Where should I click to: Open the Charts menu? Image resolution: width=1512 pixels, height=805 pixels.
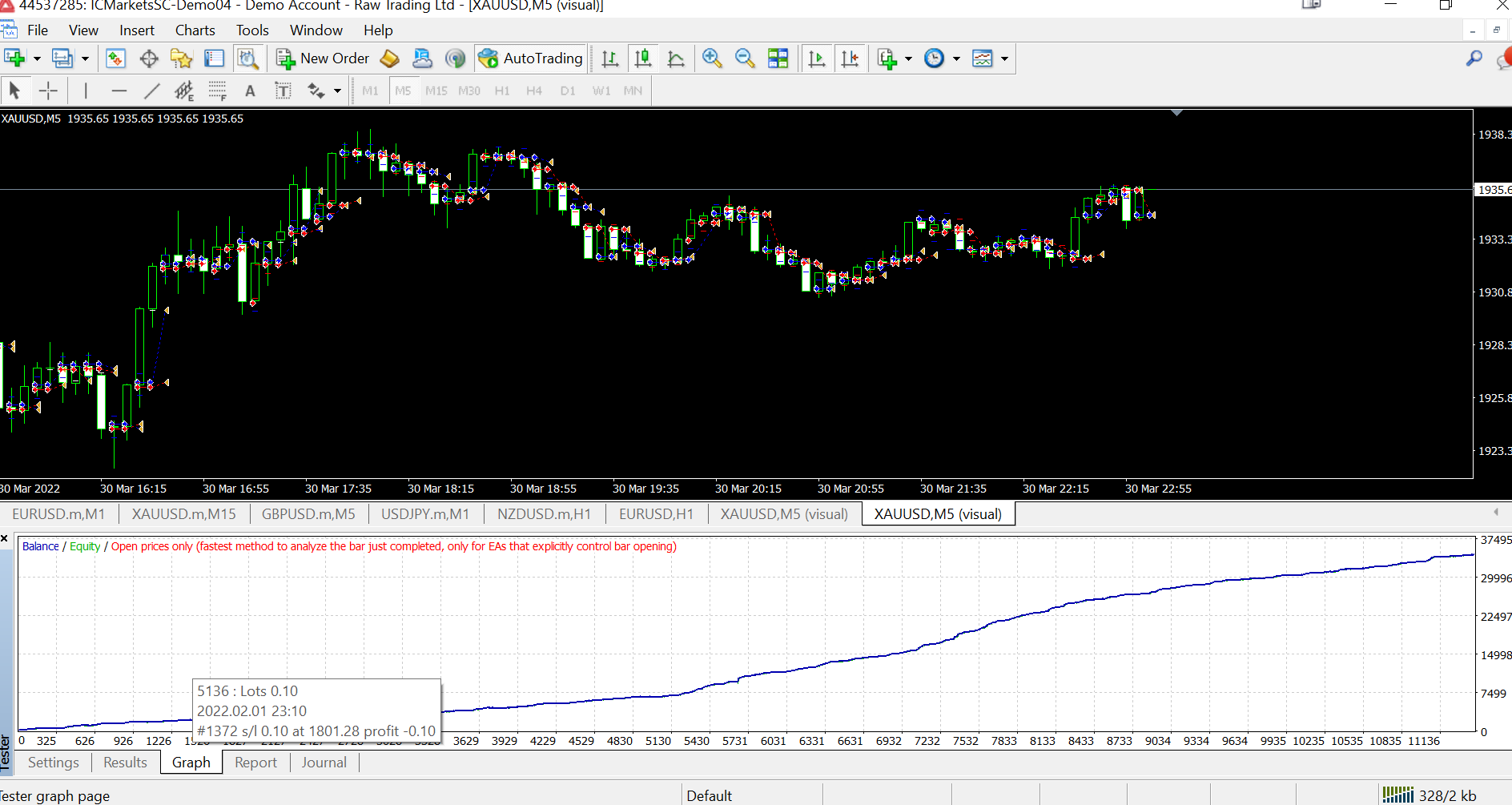tap(195, 30)
